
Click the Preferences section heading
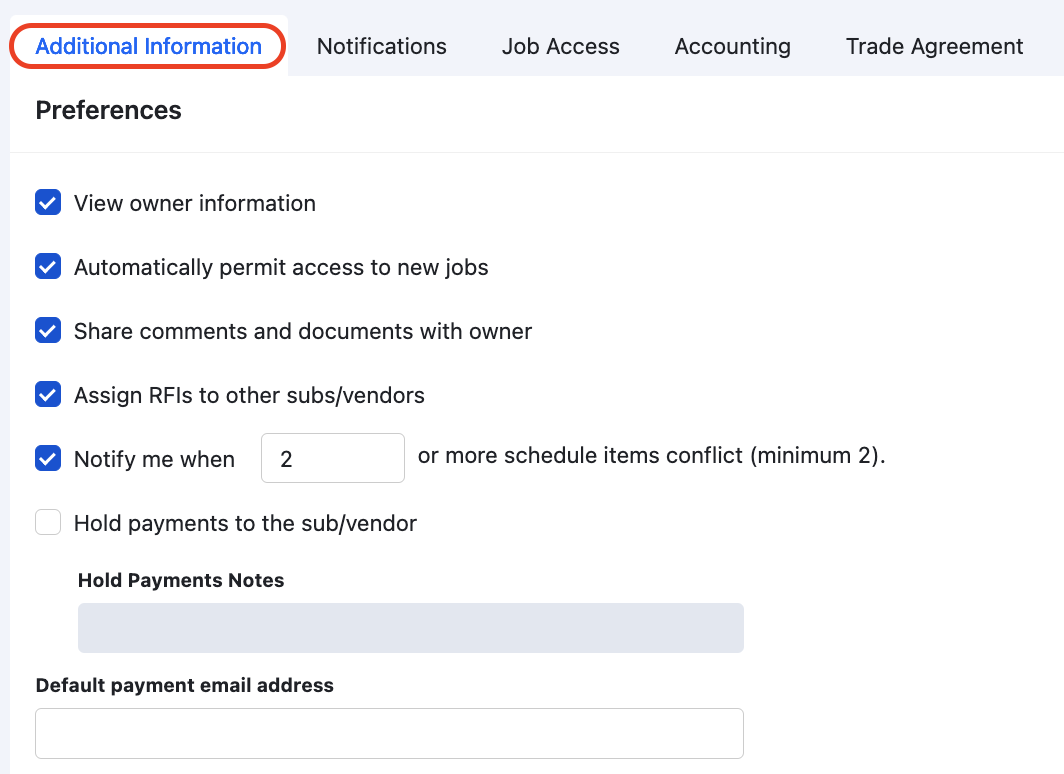[109, 110]
